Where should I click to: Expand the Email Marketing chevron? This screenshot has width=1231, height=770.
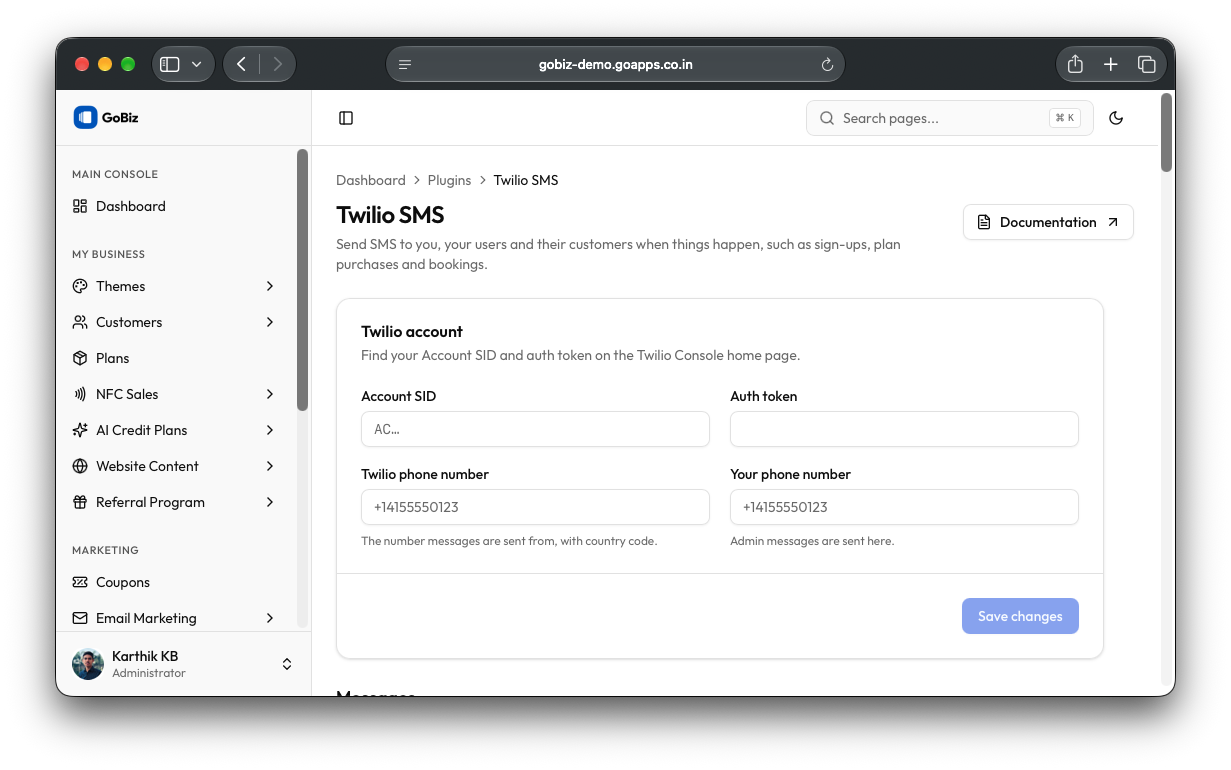(270, 618)
